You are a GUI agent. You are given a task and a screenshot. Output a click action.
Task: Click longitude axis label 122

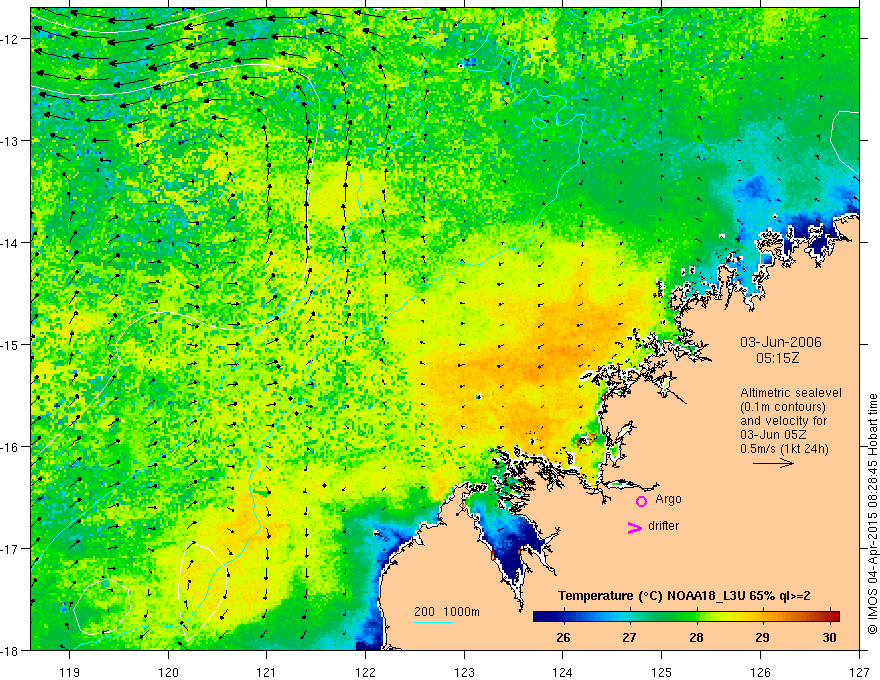pos(365,672)
